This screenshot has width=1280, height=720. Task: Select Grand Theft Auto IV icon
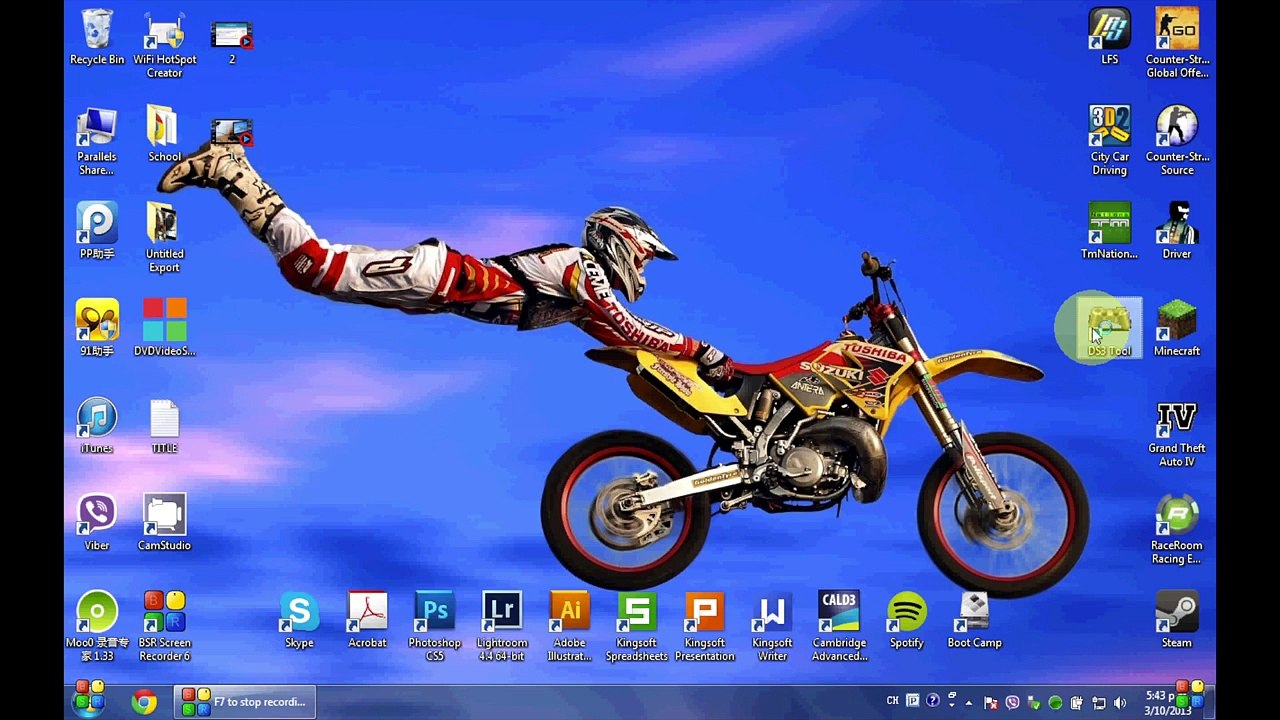(x=1177, y=432)
